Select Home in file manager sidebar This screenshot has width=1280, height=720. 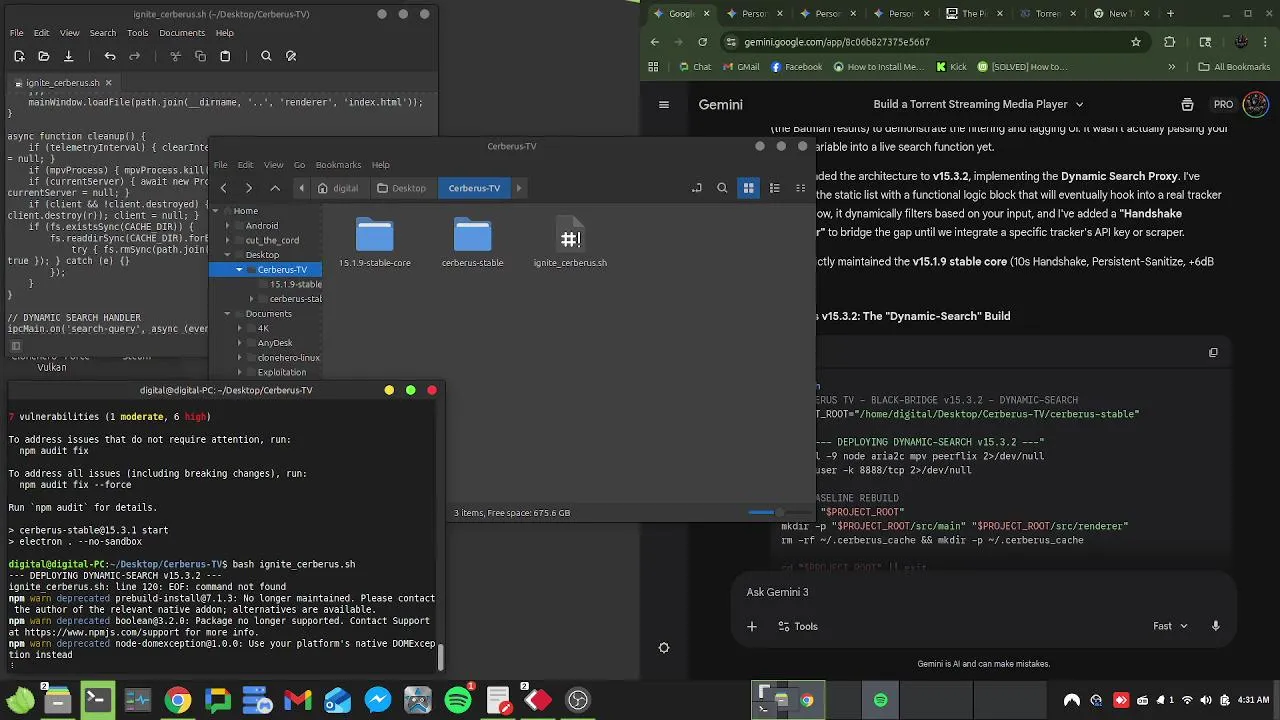[245, 211]
